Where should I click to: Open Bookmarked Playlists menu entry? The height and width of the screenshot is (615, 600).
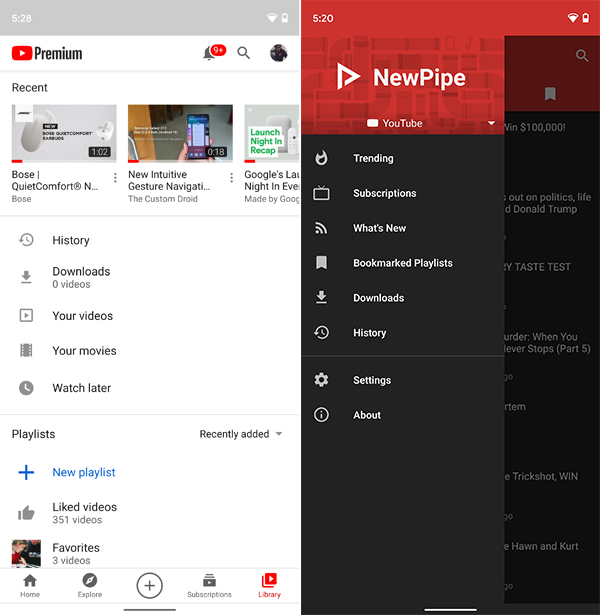click(403, 263)
